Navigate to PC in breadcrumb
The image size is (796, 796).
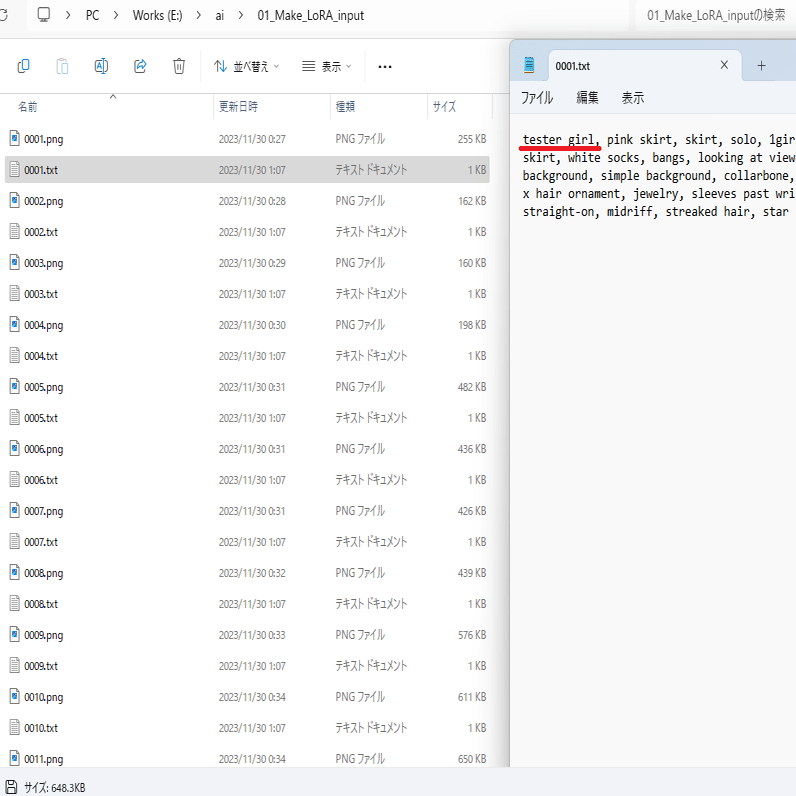pos(92,15)
